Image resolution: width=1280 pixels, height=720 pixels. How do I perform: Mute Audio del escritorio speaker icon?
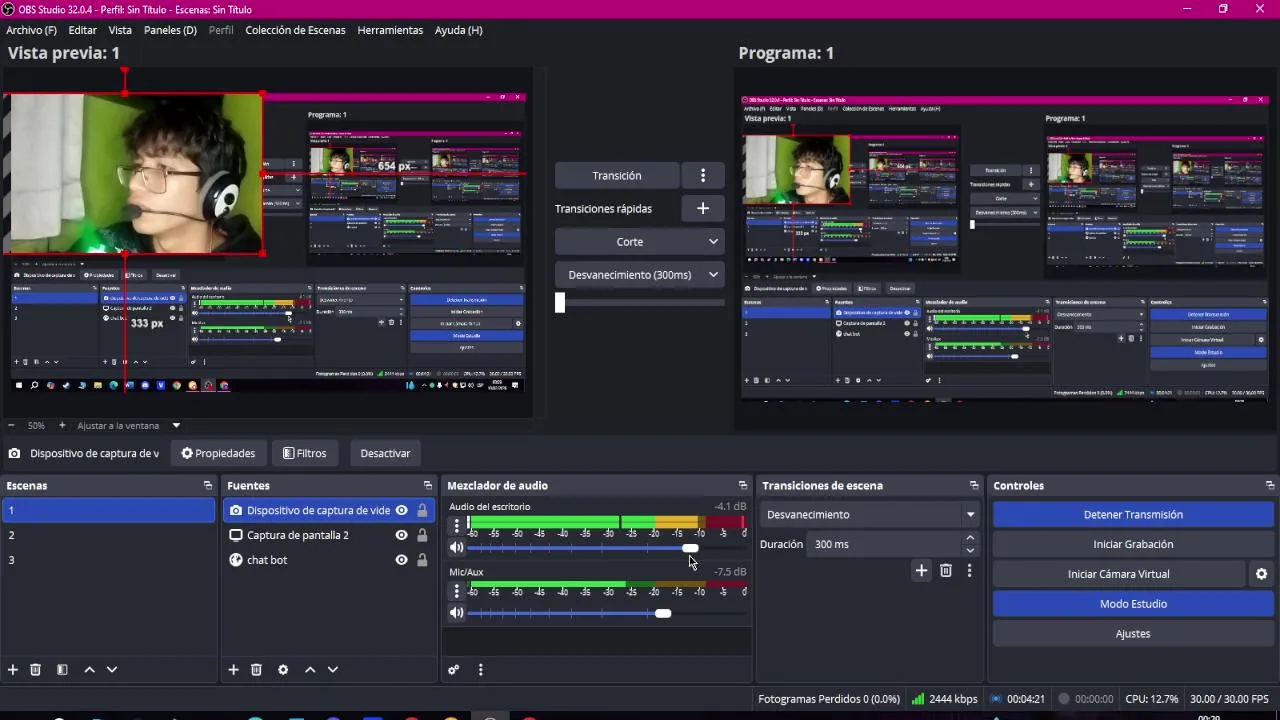click(457, 548)
